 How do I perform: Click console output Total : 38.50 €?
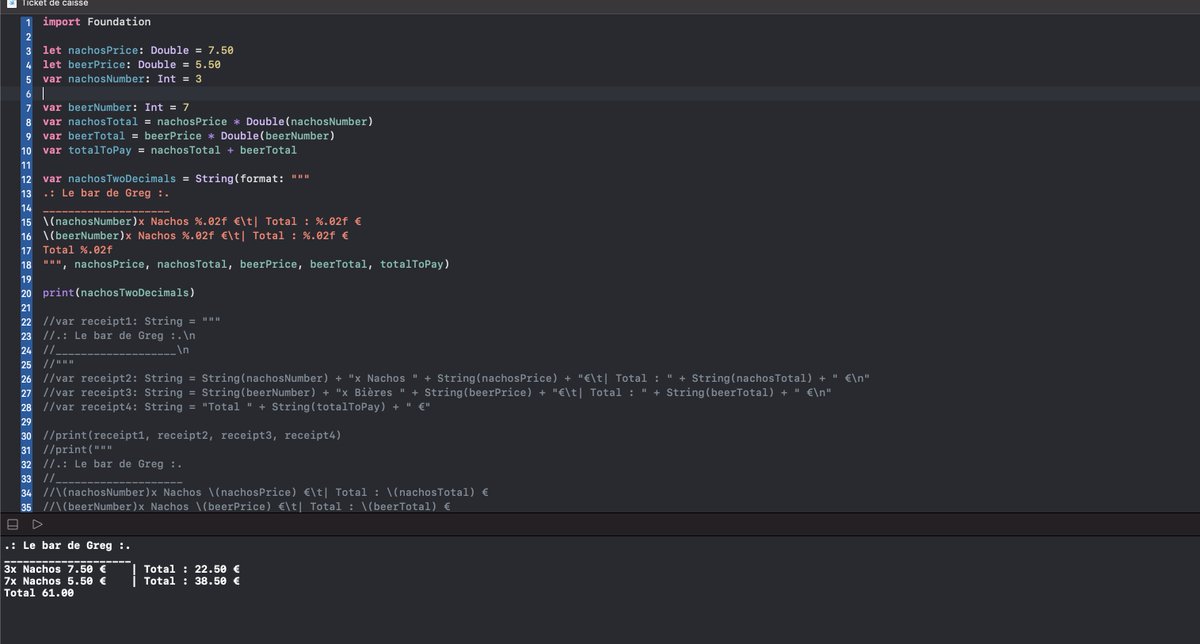(193, 581)
